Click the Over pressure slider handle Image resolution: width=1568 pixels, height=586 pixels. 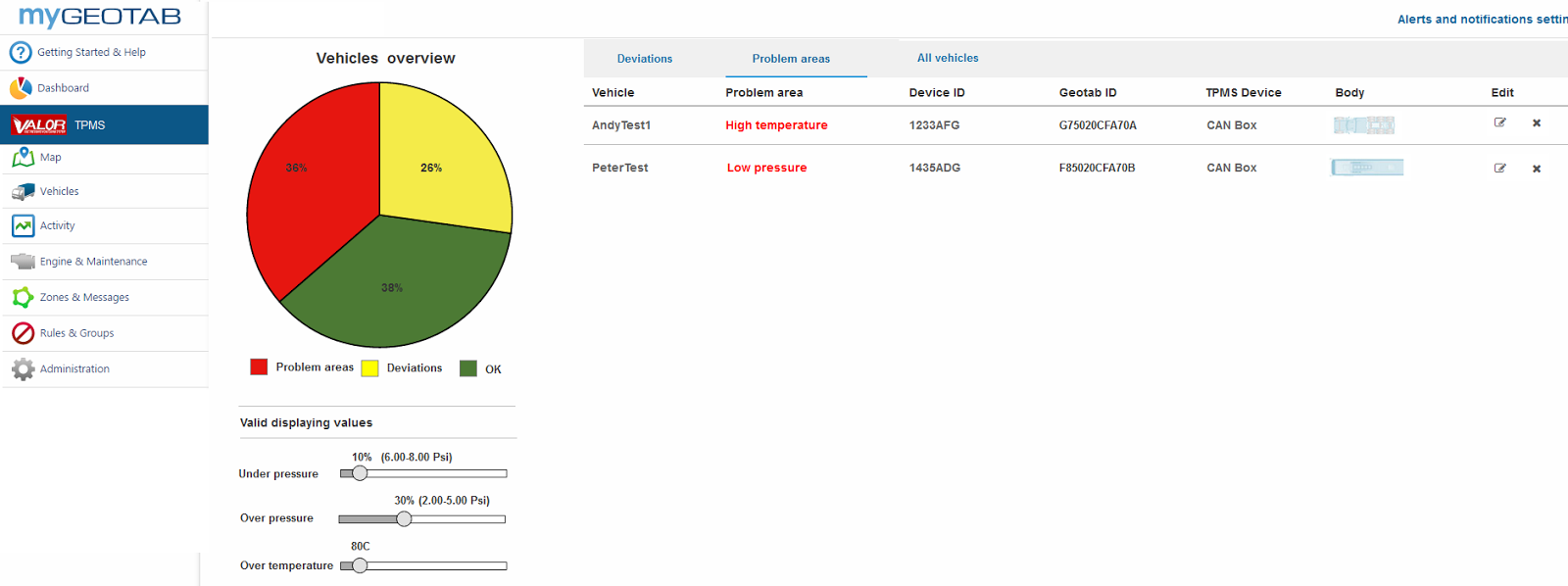click(404, 519)
